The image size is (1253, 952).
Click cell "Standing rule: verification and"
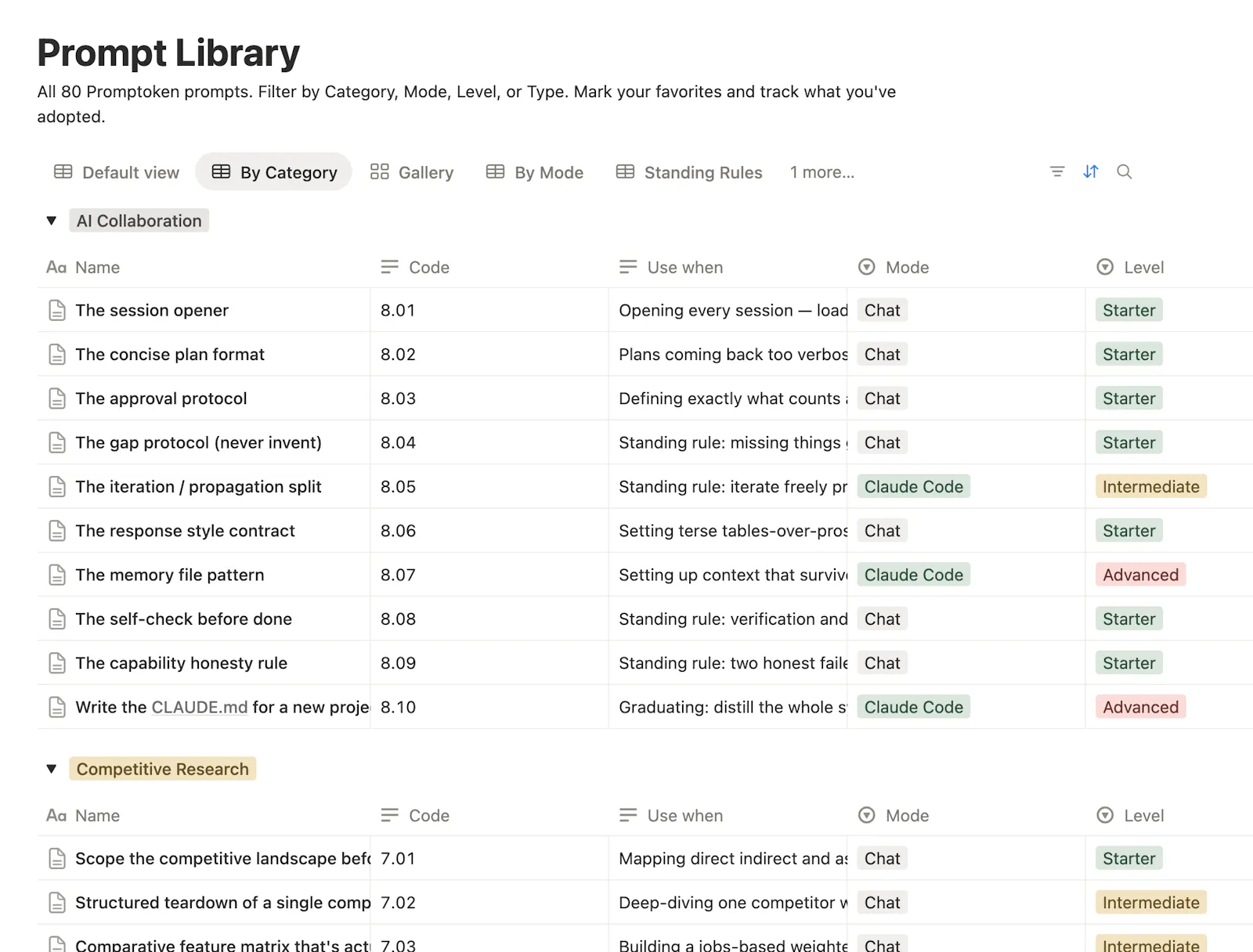point(728,619)
